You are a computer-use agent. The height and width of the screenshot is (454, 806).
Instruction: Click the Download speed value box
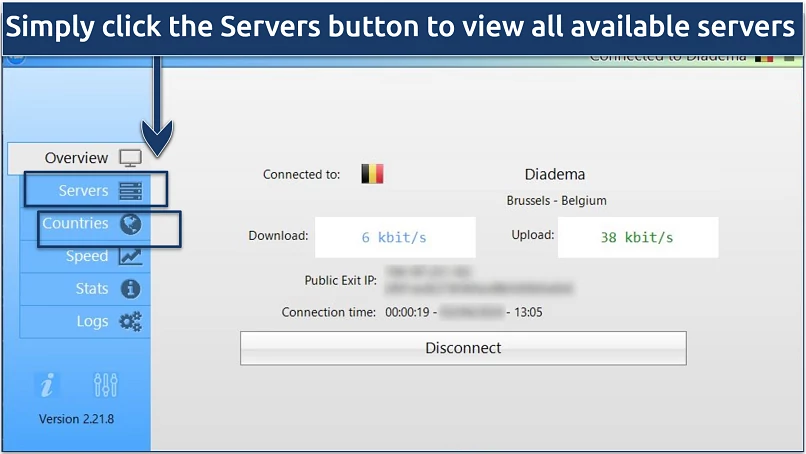[x=395, y=237]
